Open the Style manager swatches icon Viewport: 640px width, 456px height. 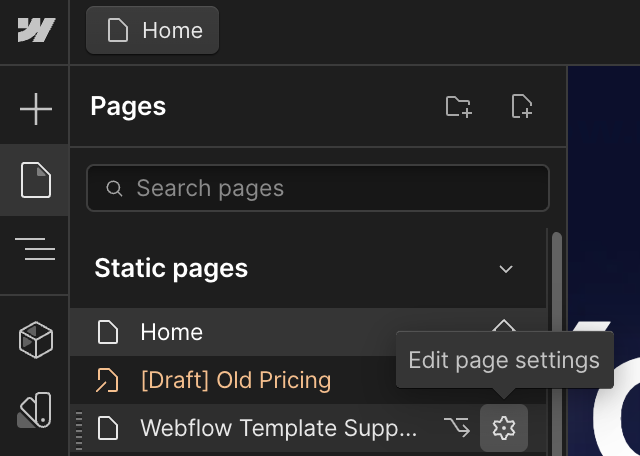(x=34, y=410)
